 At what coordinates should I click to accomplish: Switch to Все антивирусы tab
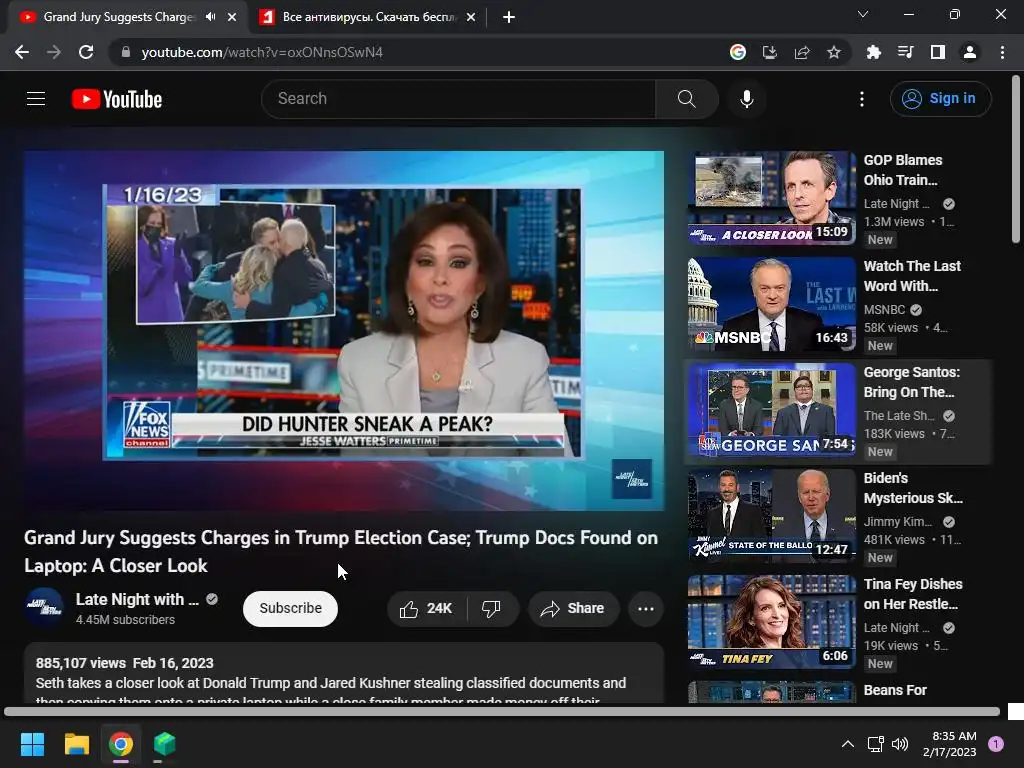click(x=370, y=17)
